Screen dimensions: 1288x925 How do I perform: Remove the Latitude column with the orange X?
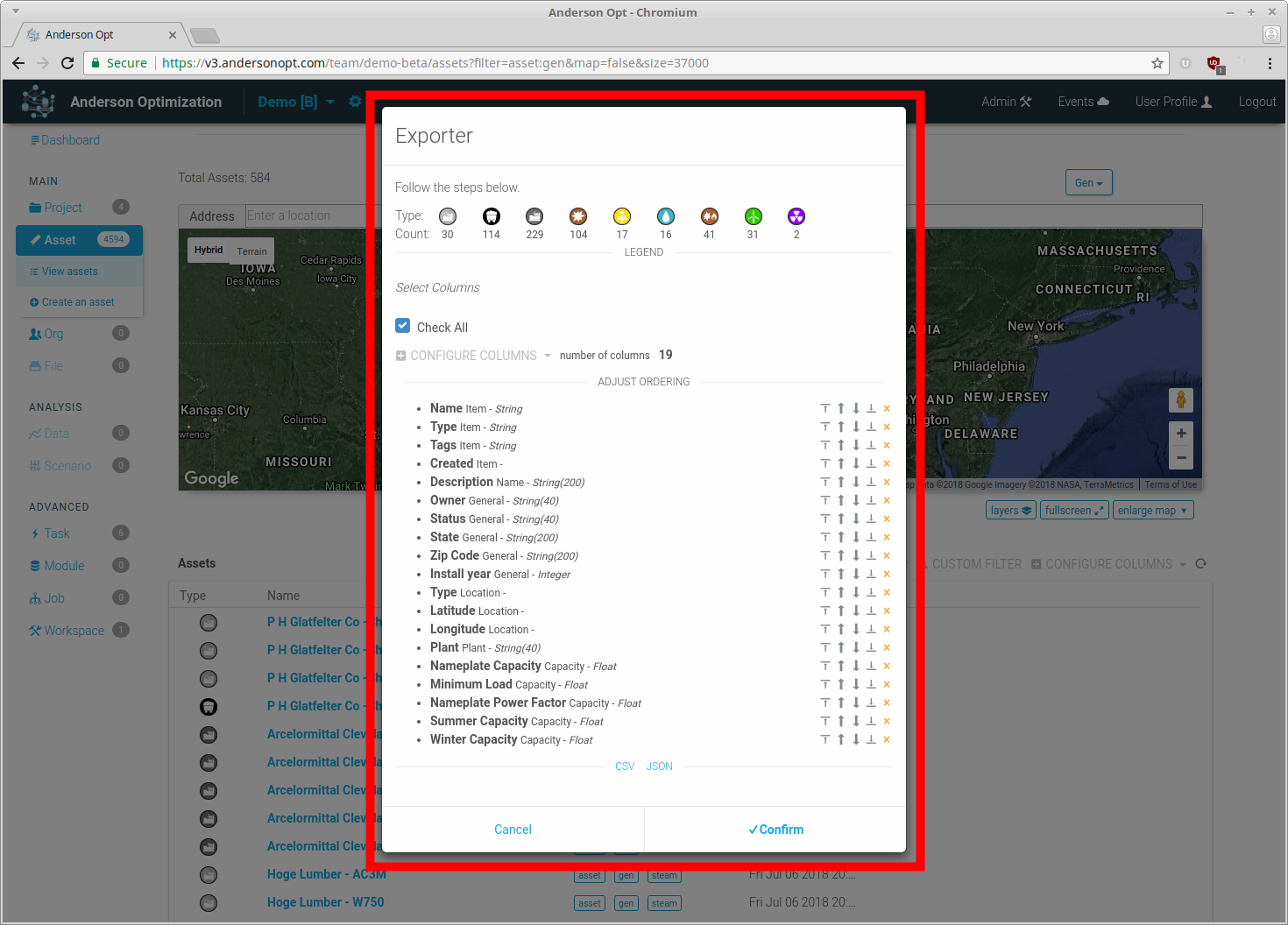[887, 611]
